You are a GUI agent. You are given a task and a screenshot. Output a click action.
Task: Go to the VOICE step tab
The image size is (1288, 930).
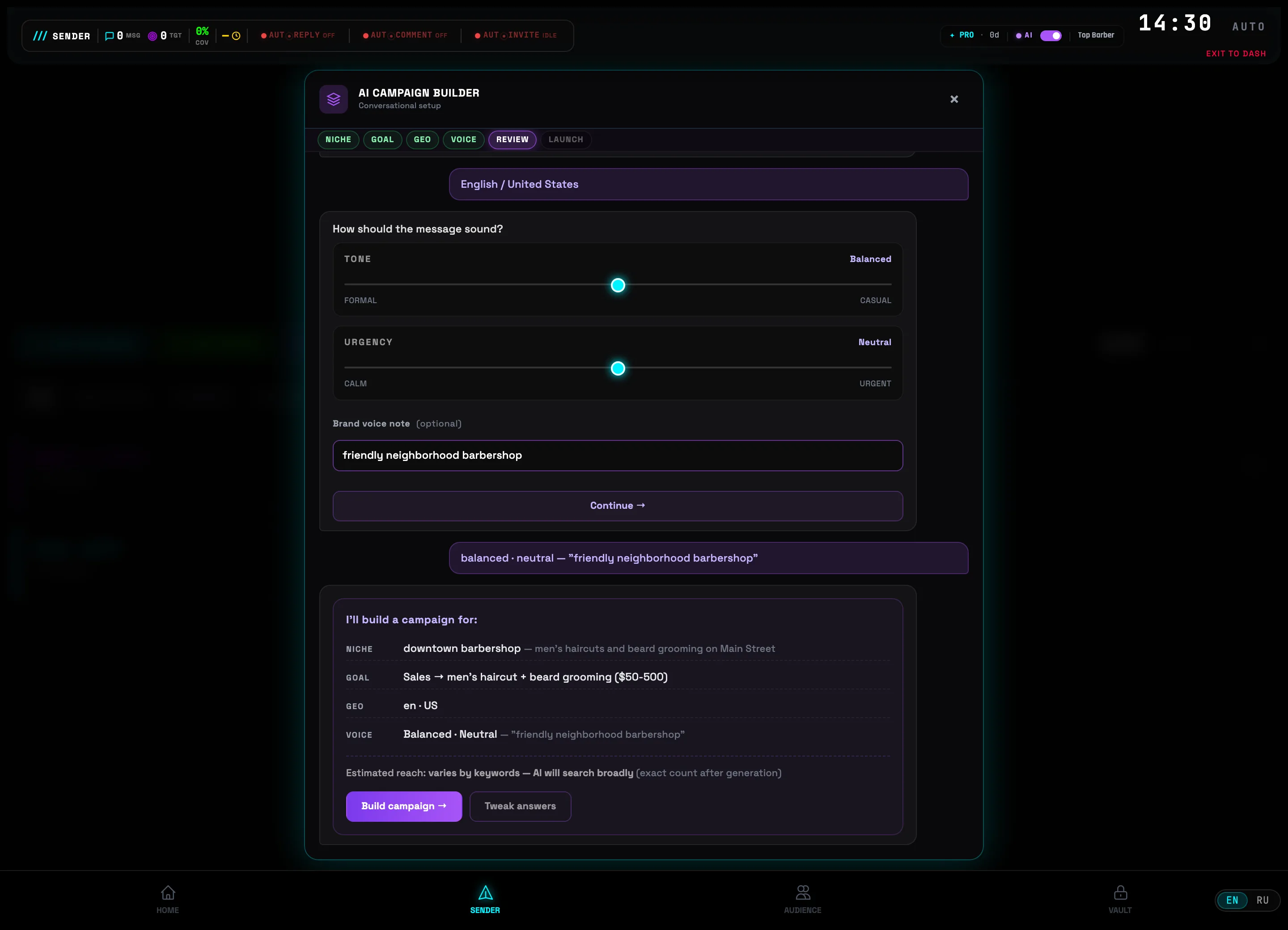coord(463,139)
